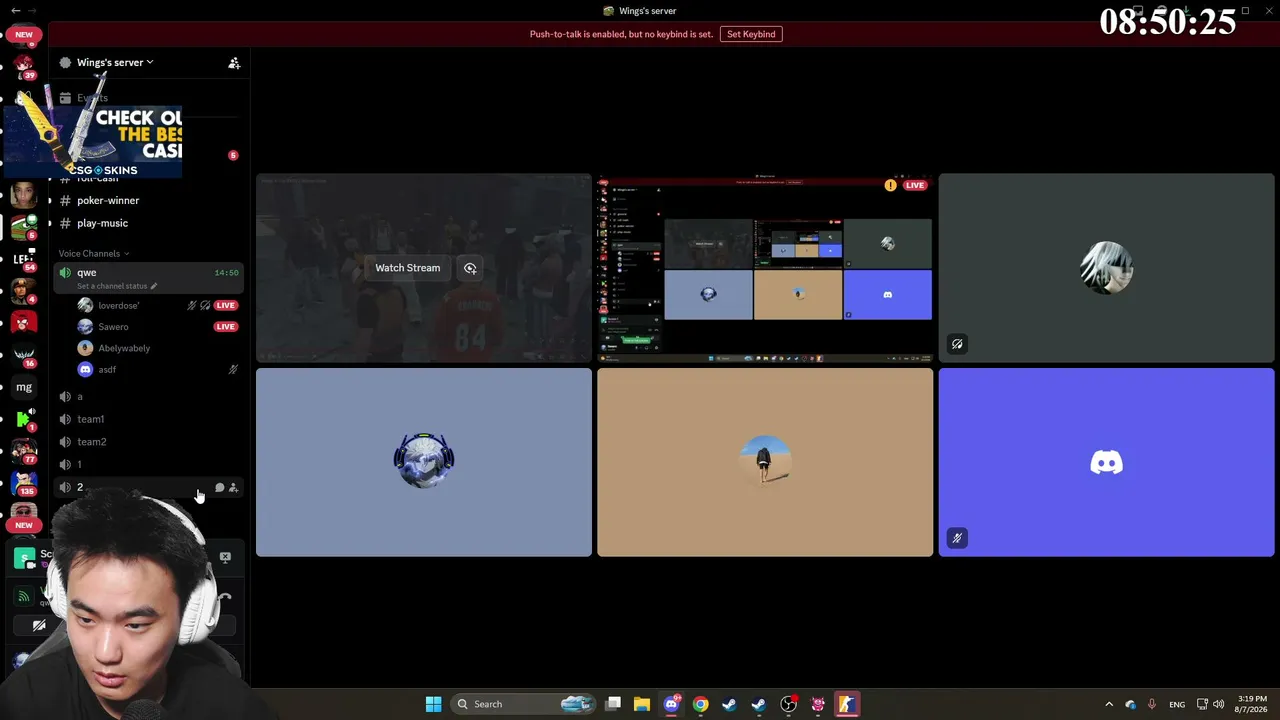The height and width of the screenshot is (720, 1280).
Task: Click the Set Keybind button
Action: (751, 34)
